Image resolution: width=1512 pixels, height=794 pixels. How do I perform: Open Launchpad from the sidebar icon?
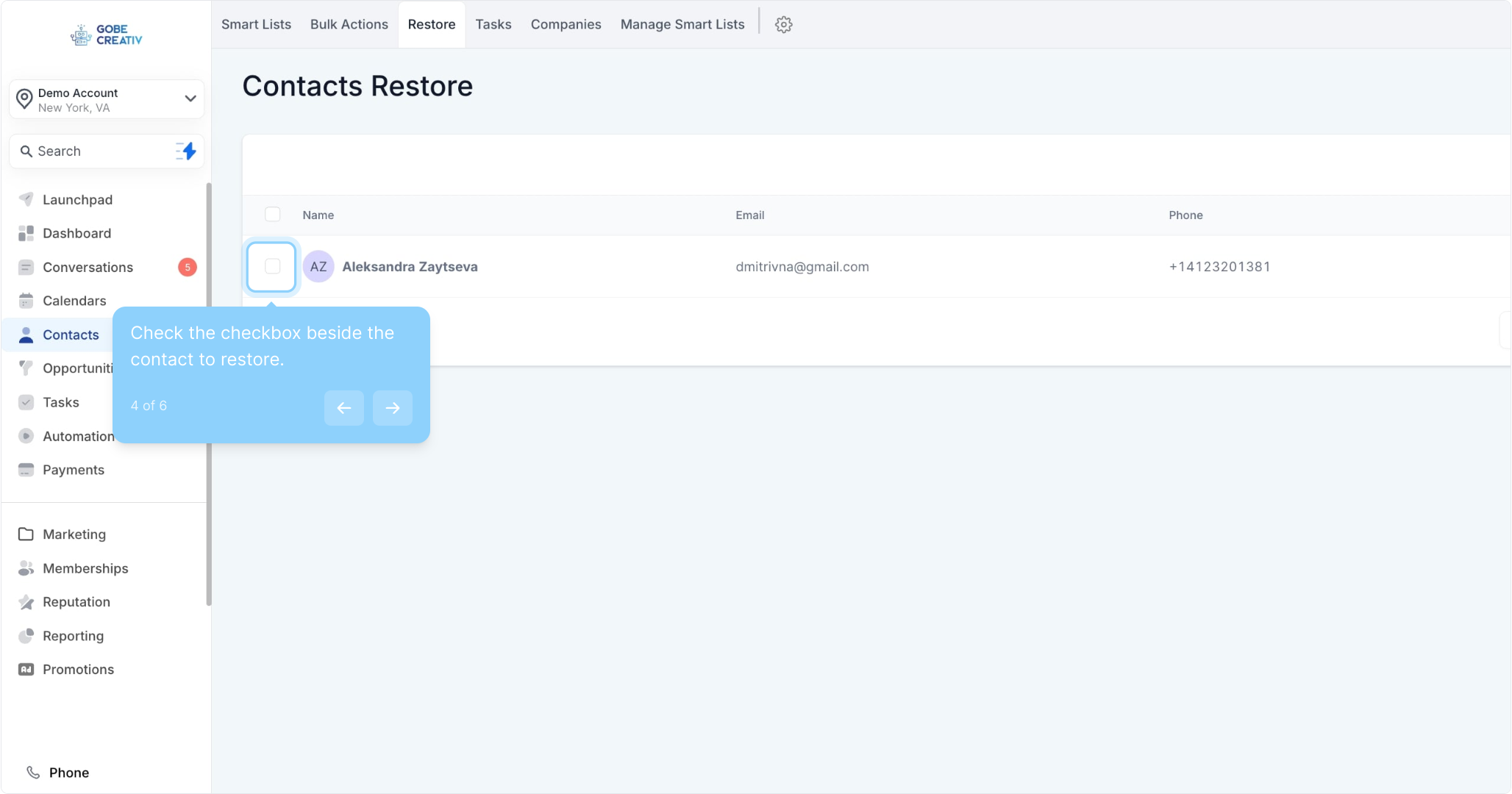pos(26,199)
